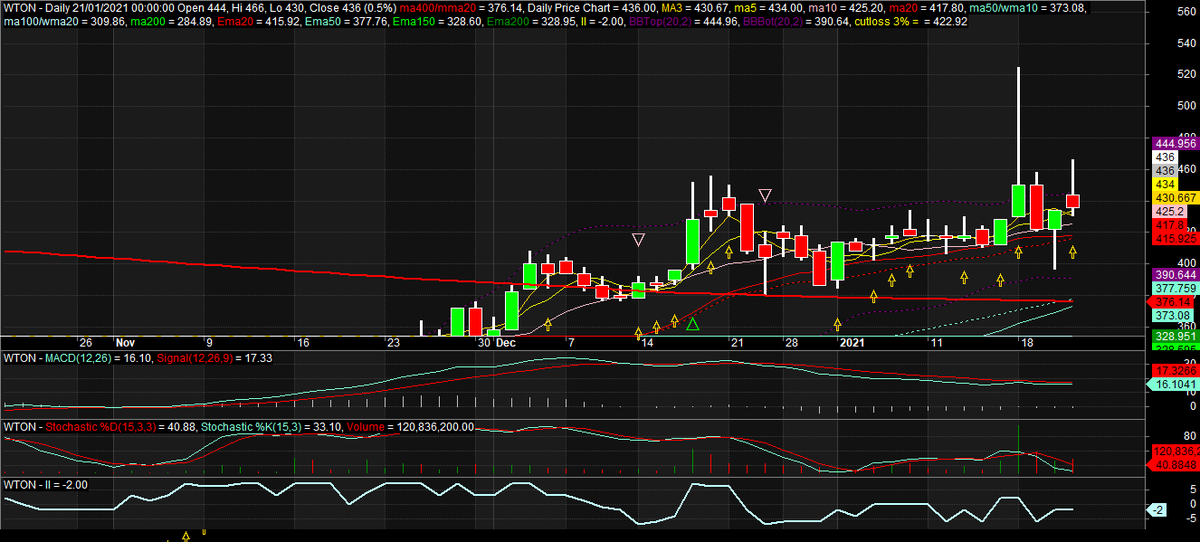Click the '14' date axis label

(646, 342)
